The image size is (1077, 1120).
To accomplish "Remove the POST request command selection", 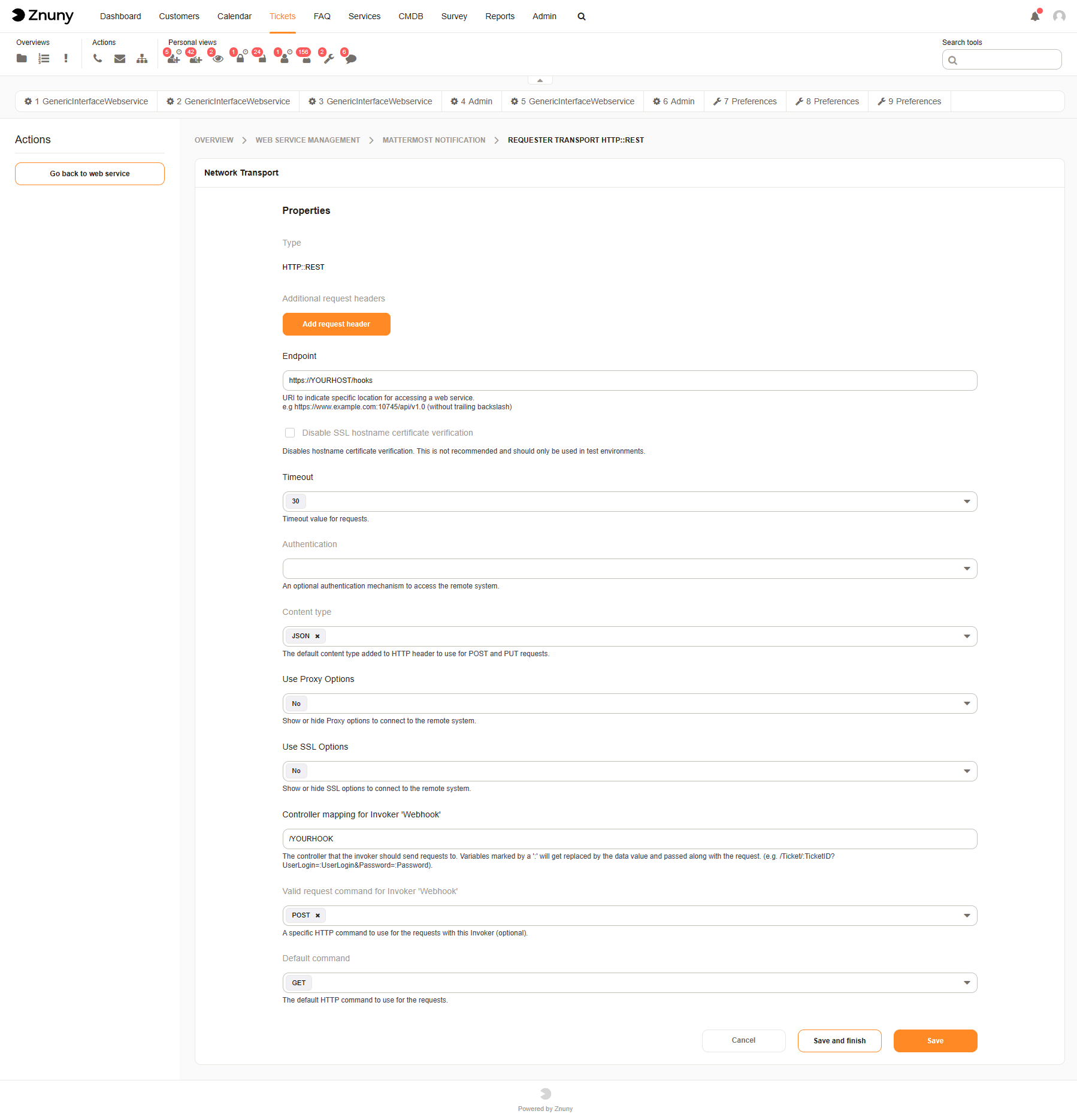I will 317,916.
